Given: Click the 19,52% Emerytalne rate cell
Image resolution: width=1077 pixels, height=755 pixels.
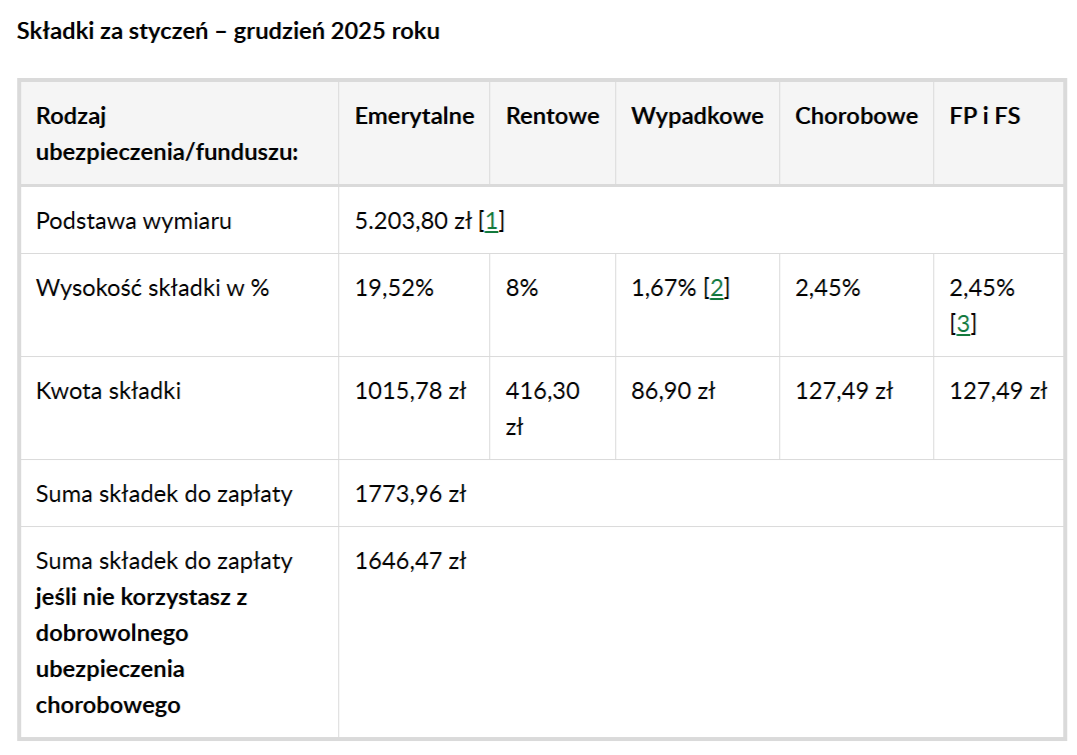Looking at the screenshot, I should 394,289.
